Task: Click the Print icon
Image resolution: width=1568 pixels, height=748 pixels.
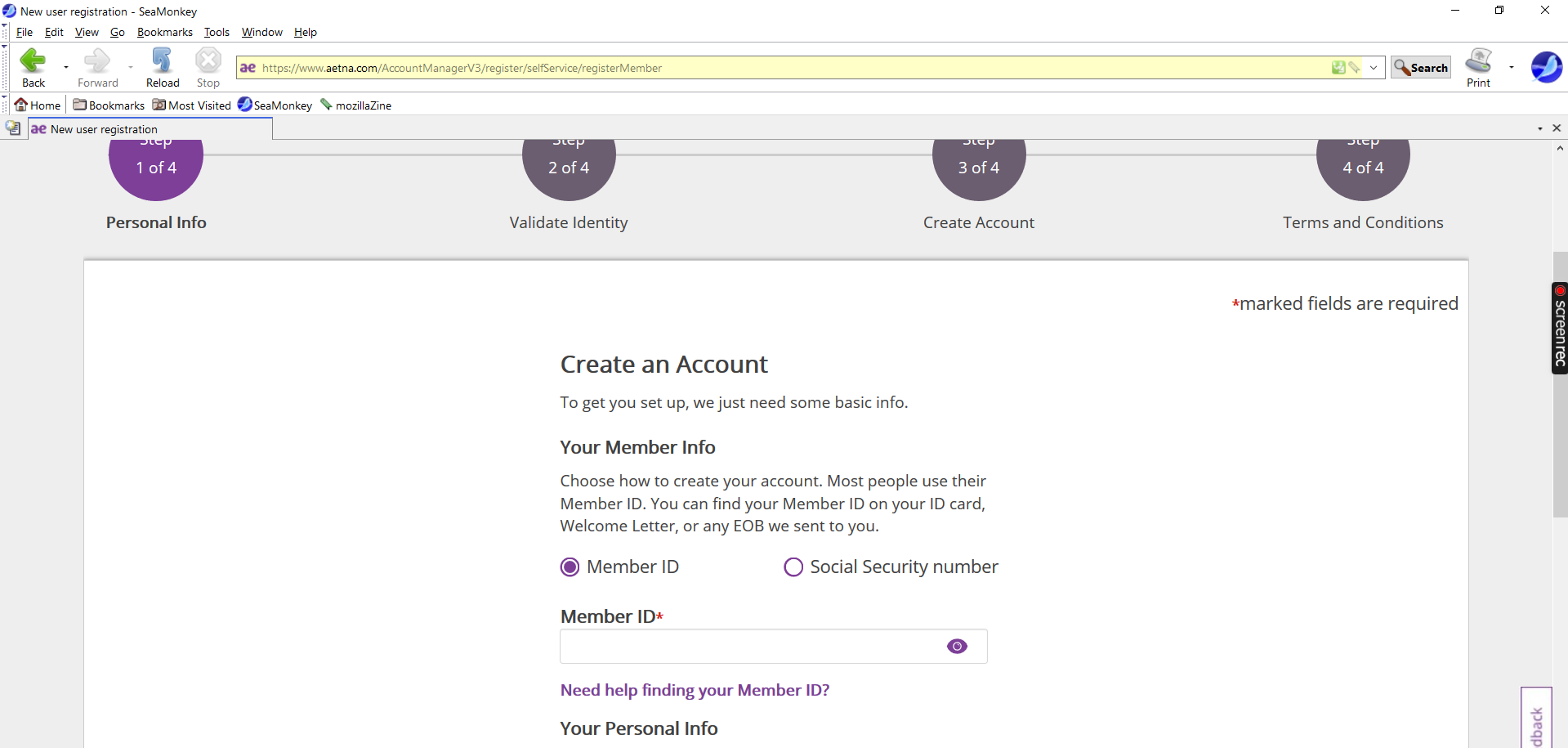Action: pyautogui.click(x=1478, y=61)
